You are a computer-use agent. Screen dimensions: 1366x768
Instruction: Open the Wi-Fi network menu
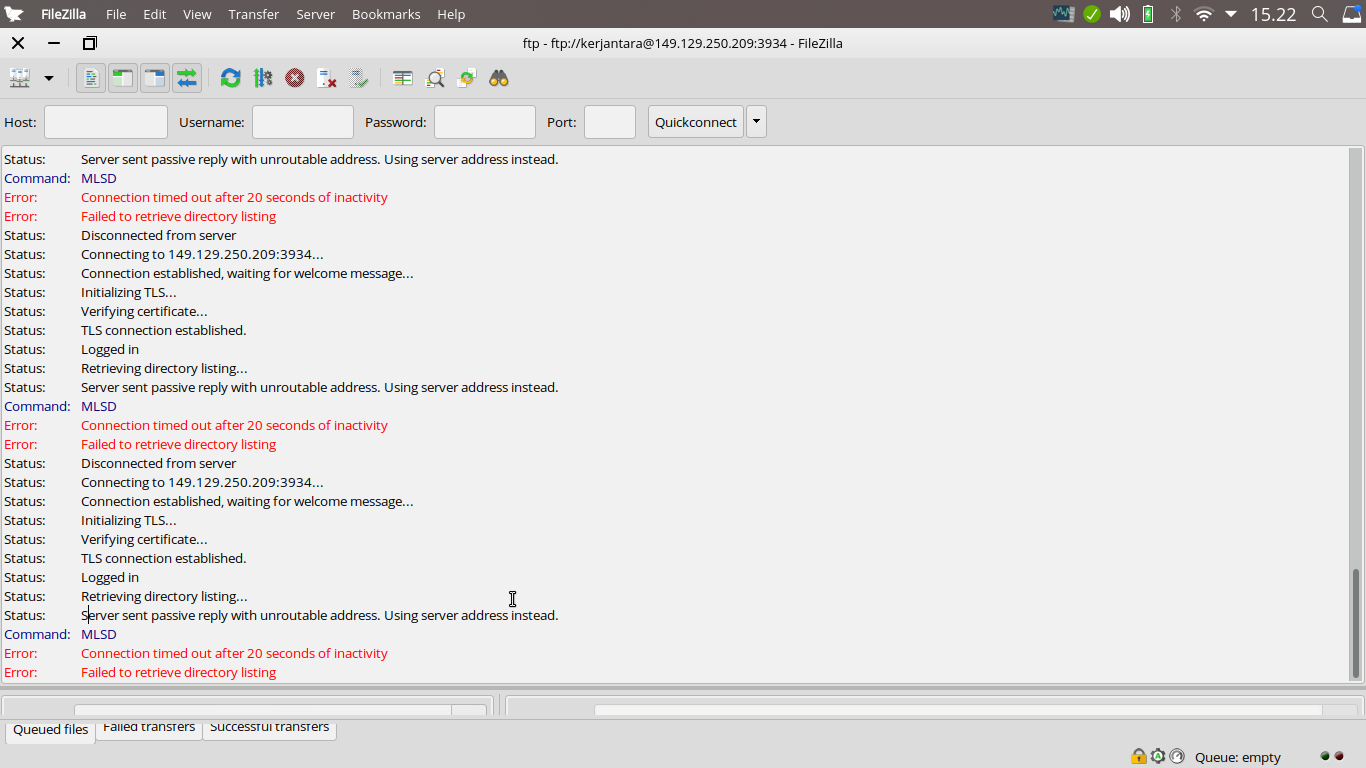[x=1204, y=14]
